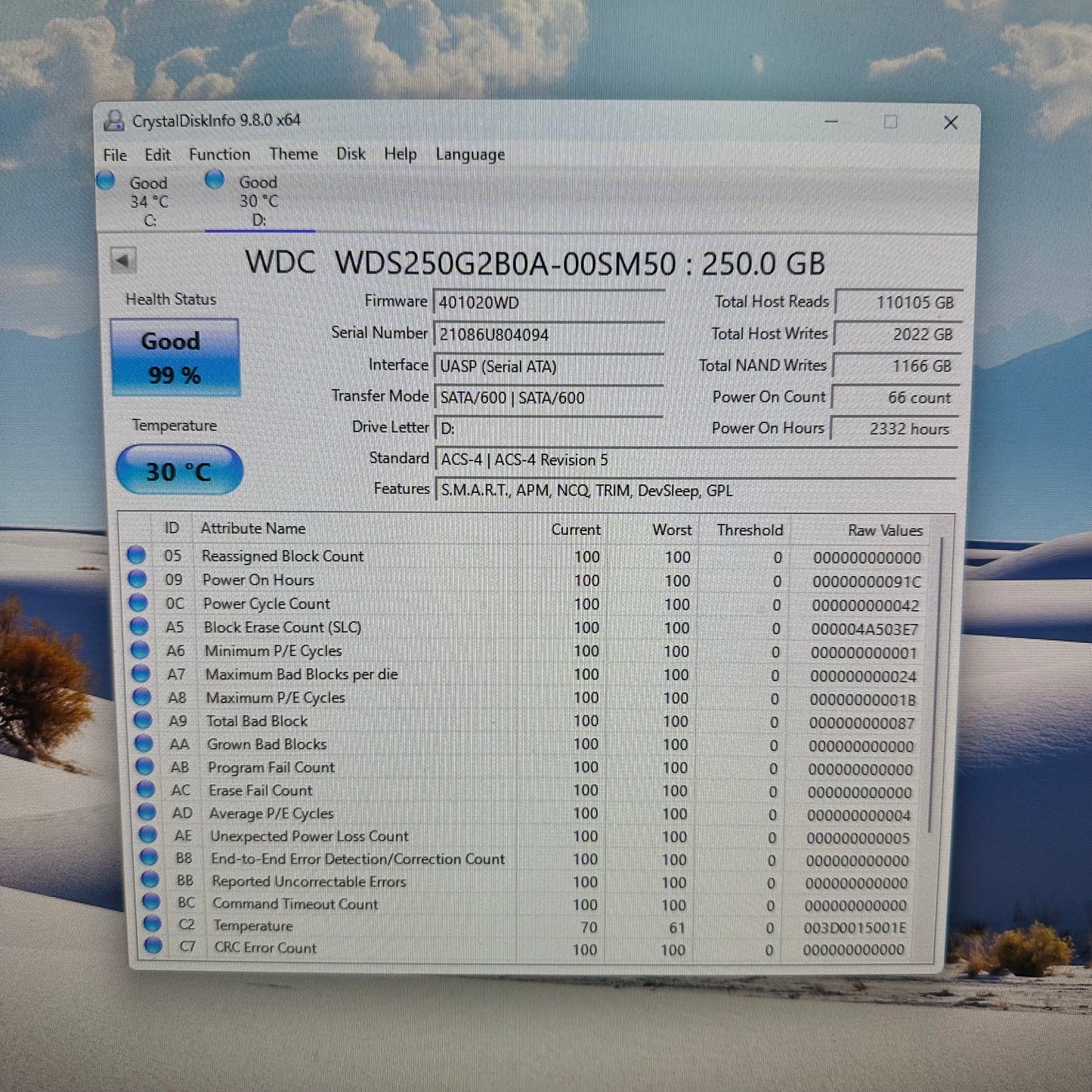The height and width of the screenshot is (1092, 1092).
Task: Click status orb for Grown Bad Blocks
Action: (144, 744)
